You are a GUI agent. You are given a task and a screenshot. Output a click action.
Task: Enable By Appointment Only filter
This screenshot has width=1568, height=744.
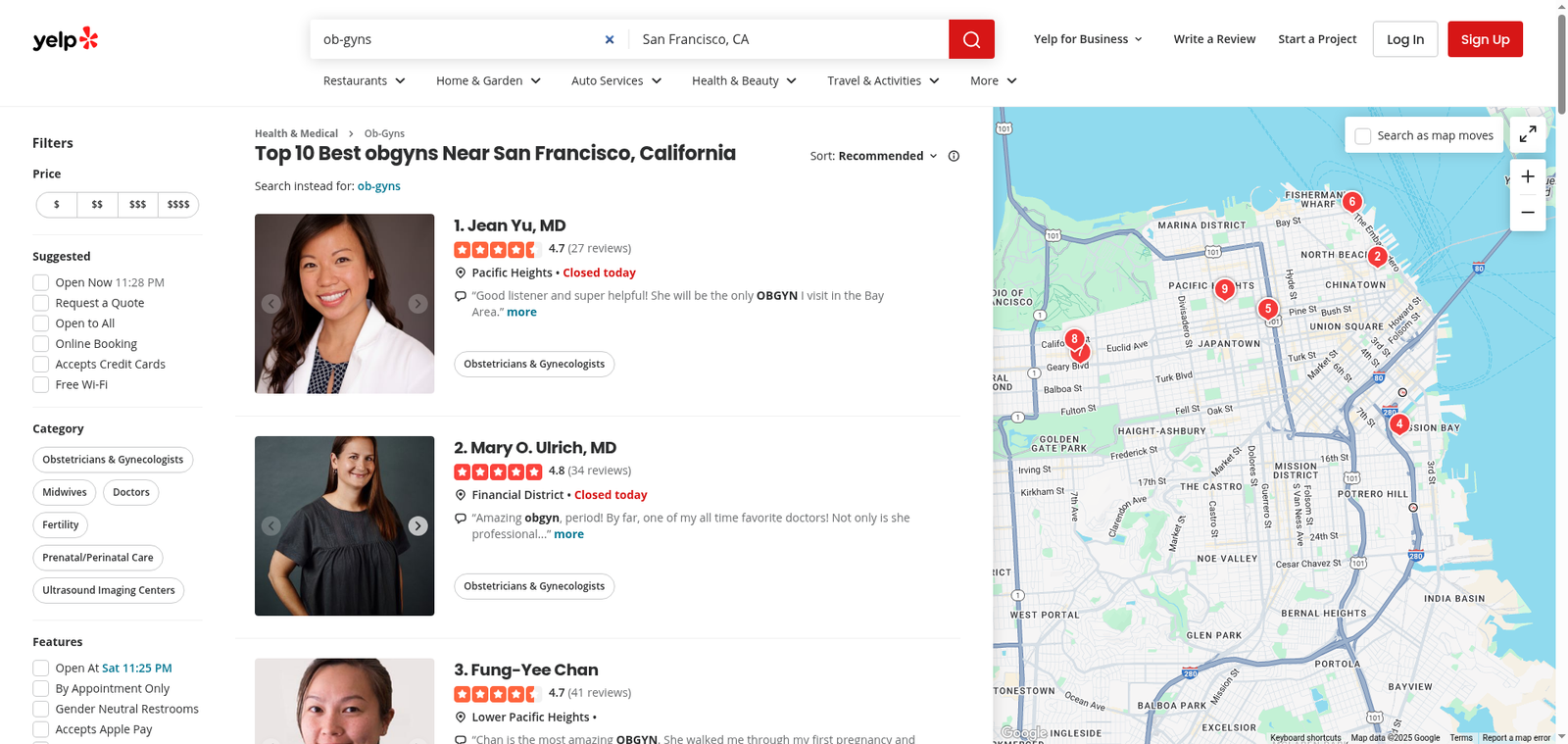coord(41,689)
